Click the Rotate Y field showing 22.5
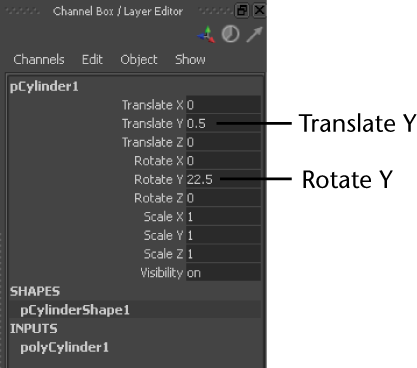This screenshot has width=417, height=368. (x=223, y=180)
